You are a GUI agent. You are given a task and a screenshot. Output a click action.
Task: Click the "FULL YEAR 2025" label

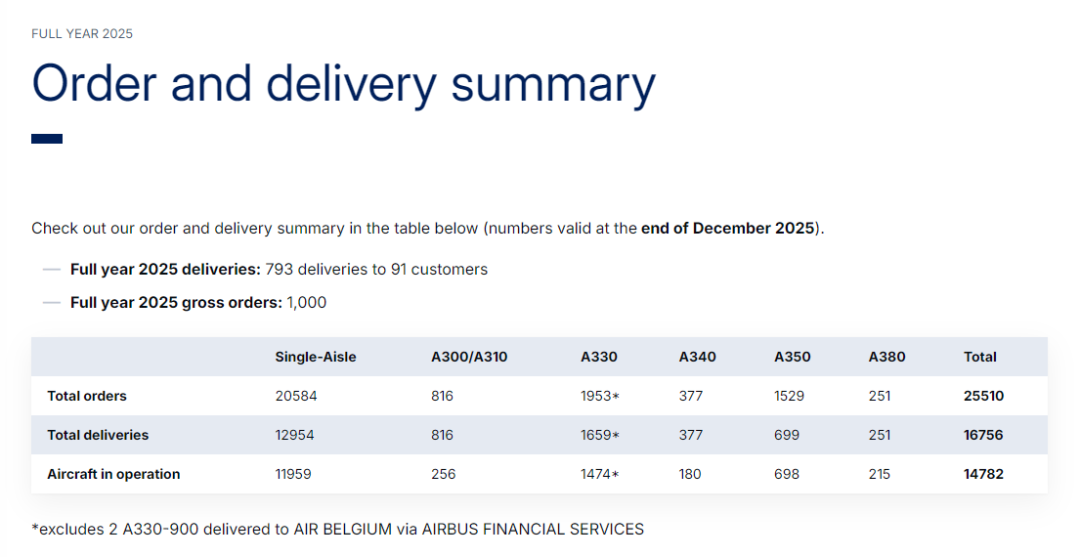(82, 34)
